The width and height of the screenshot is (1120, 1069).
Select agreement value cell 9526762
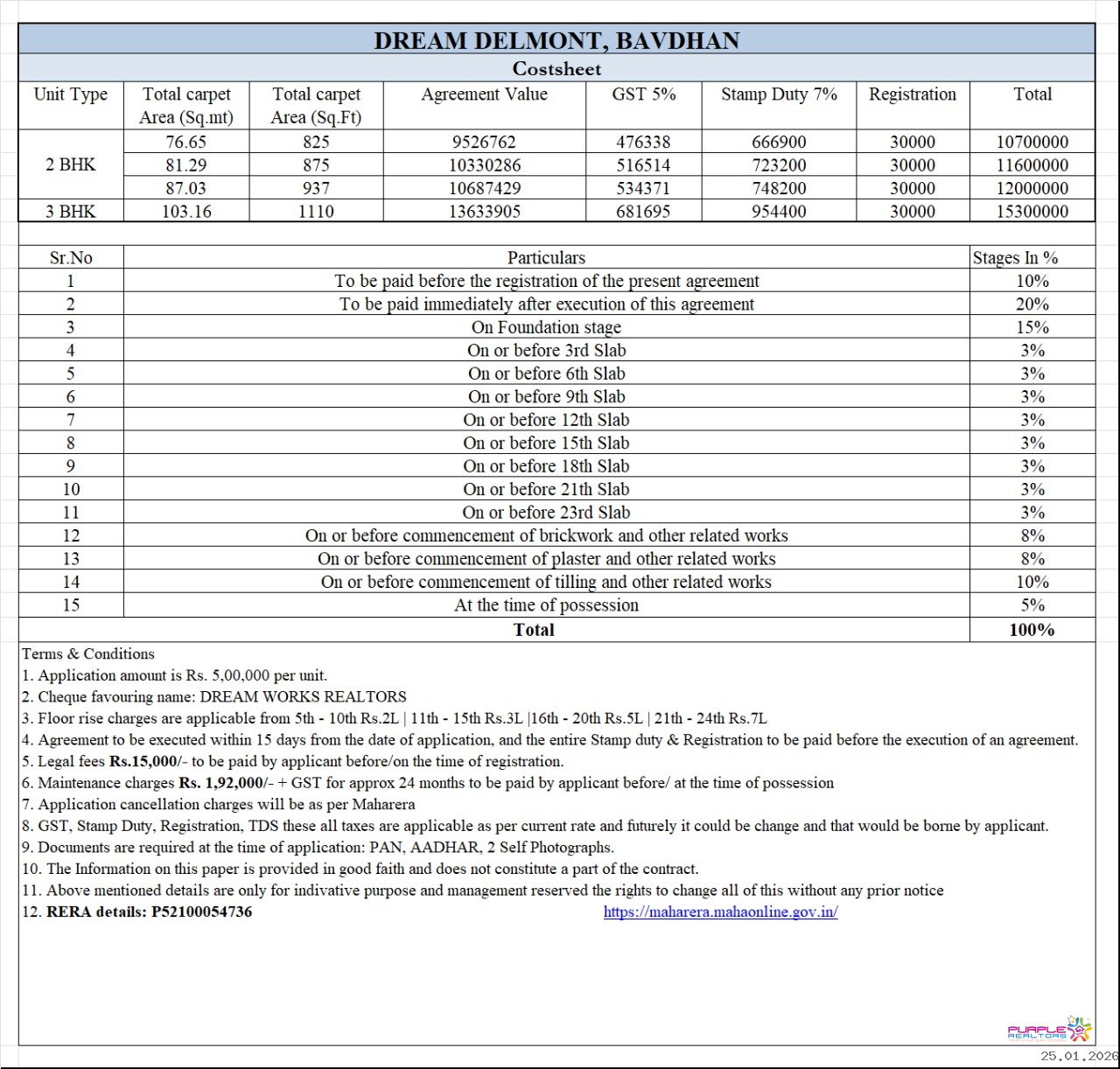484,142
